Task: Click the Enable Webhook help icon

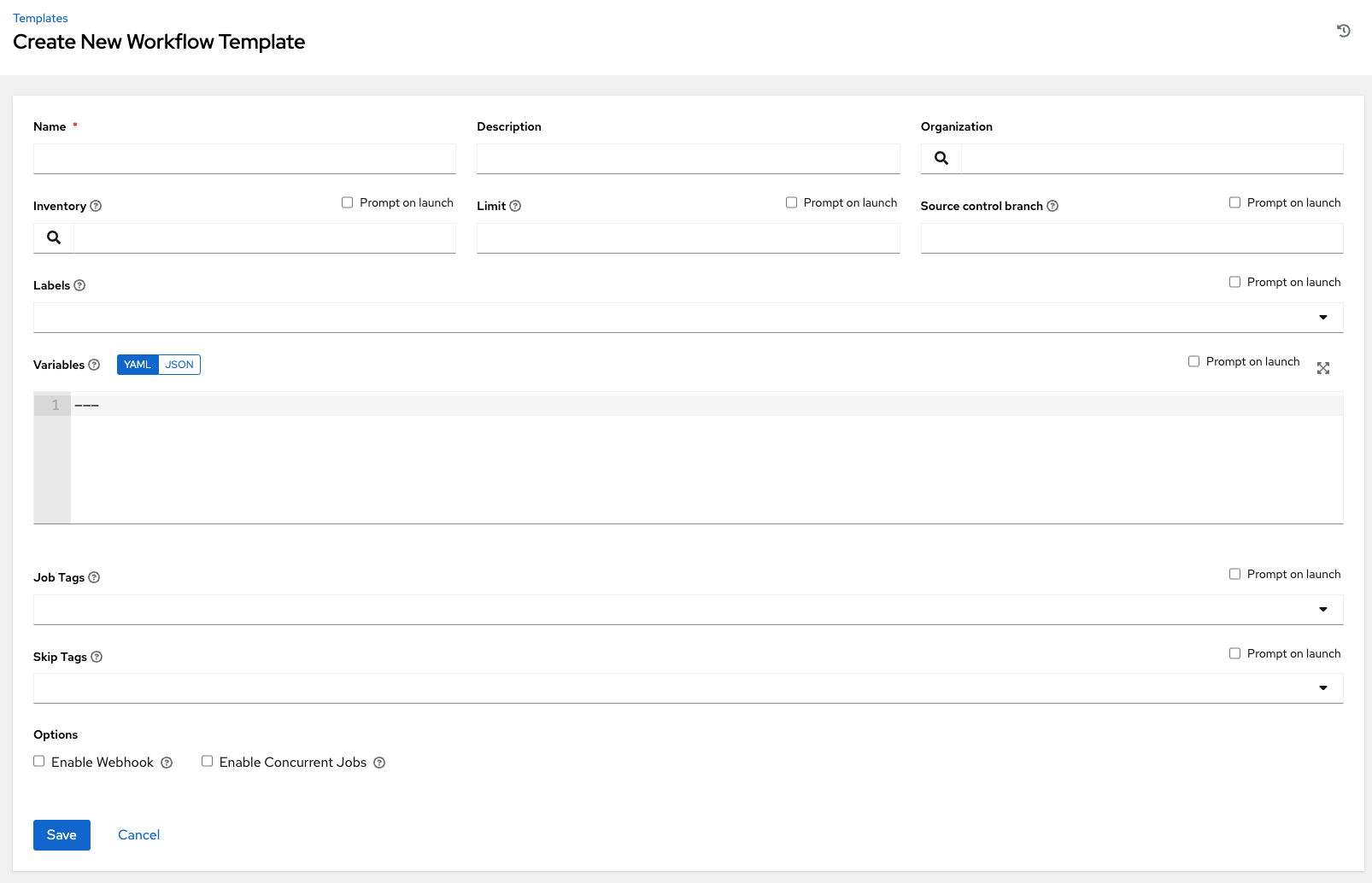Action: tap(166, 762)
